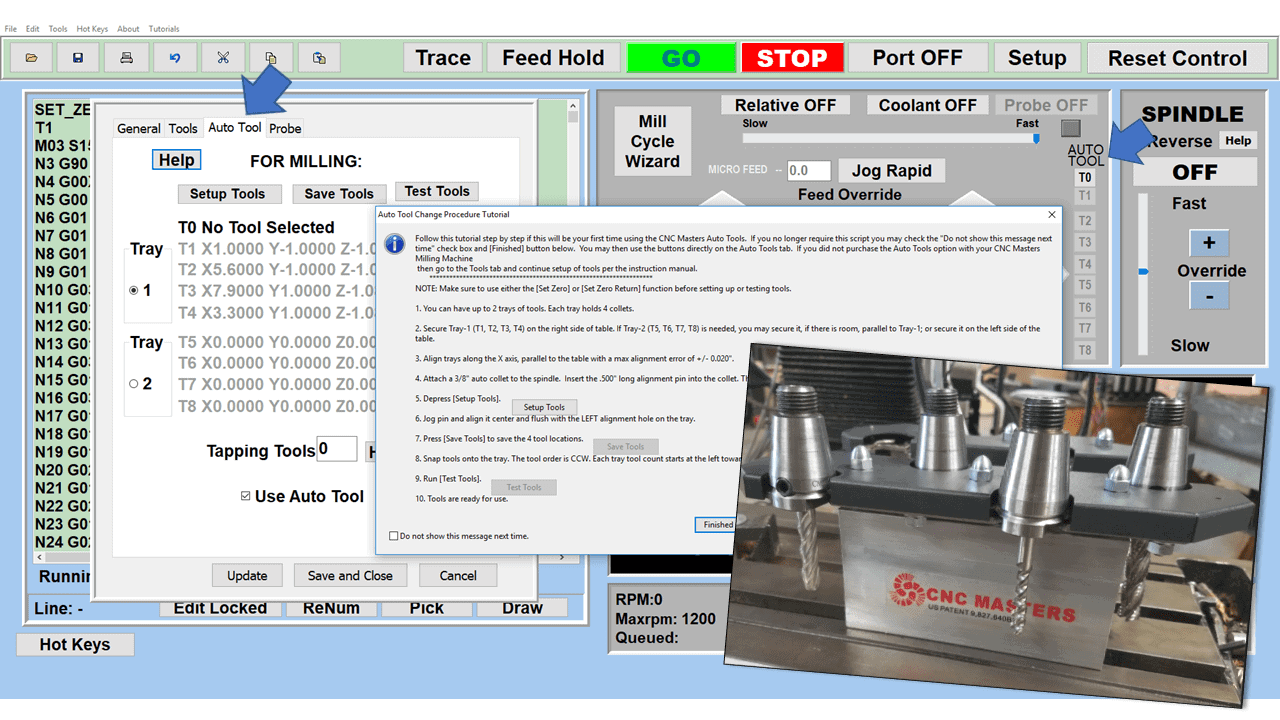Click the green GO button
Screen dimensions: 1280x720
681,58
